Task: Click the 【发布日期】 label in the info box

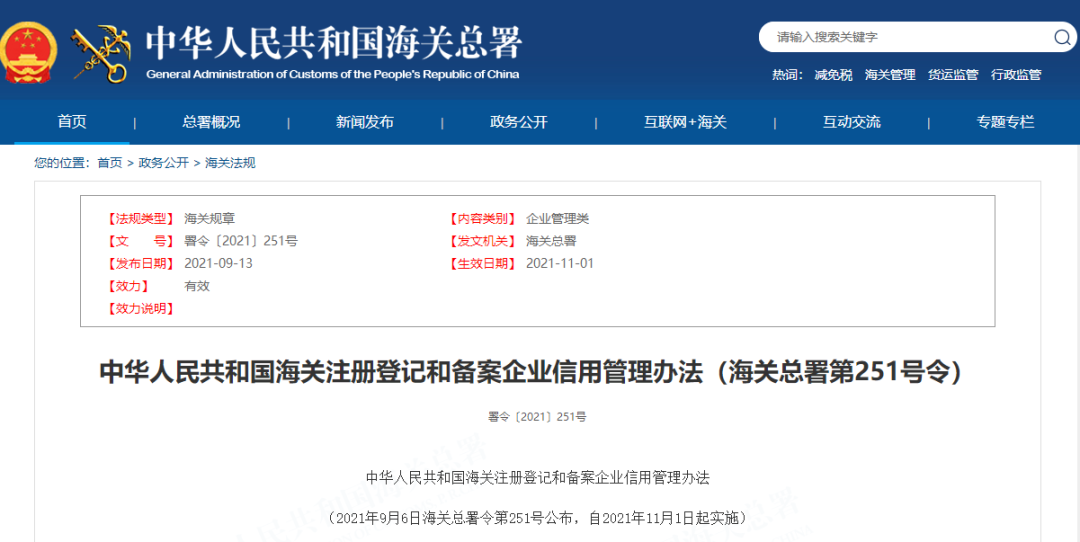Action: [141, 264]
